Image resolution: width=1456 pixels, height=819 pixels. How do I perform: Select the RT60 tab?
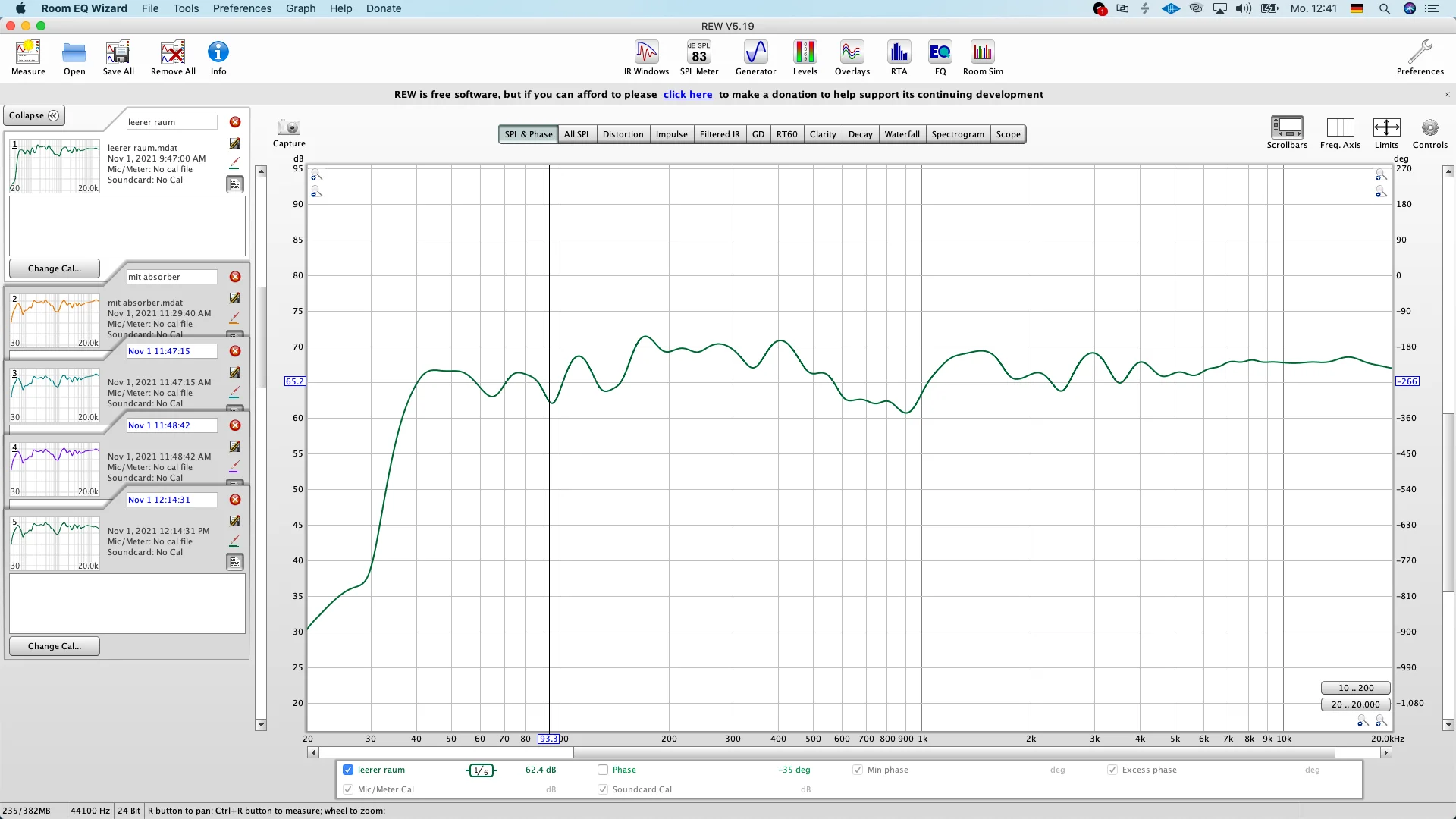coord(786,134)
